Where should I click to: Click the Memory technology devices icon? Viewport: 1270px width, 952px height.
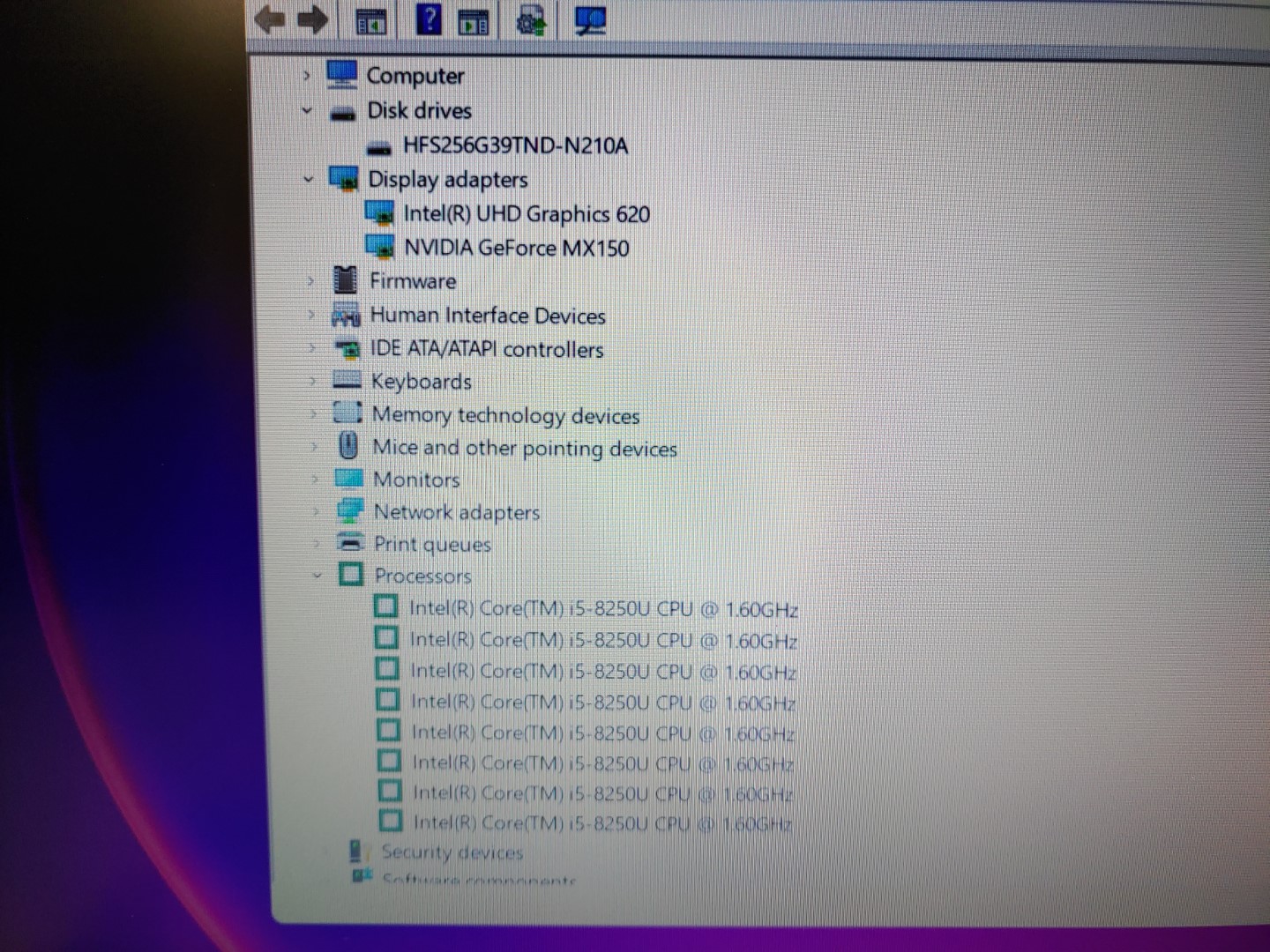tap(347, 413)
